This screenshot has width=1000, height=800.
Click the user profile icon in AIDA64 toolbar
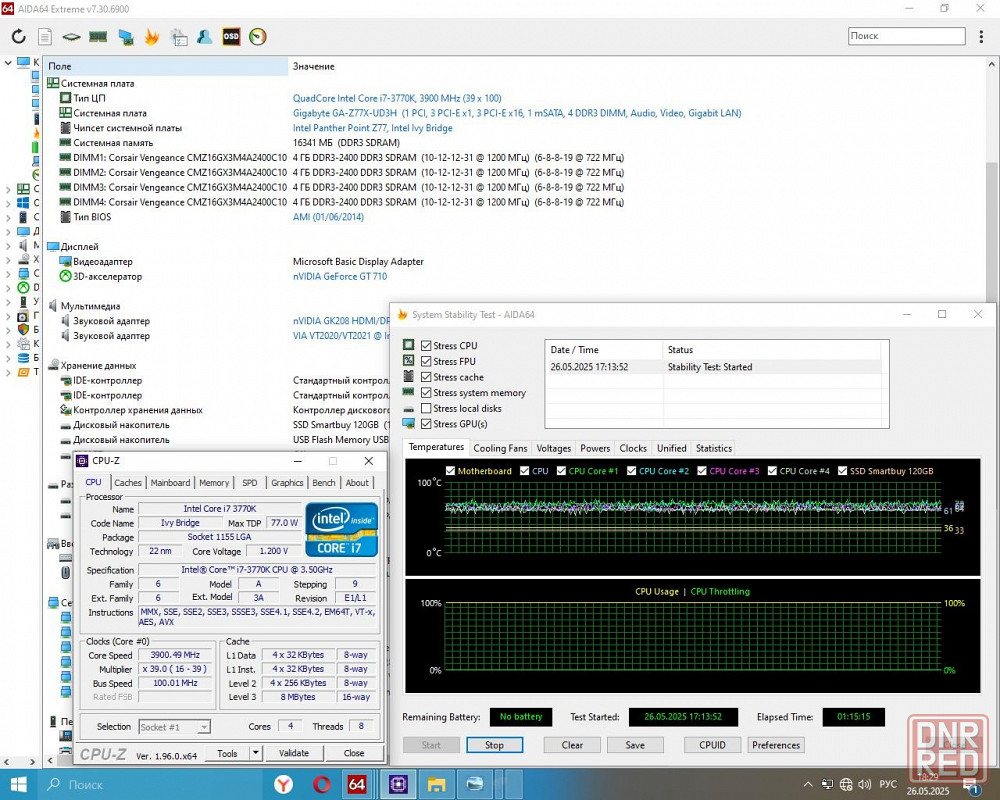205,36
